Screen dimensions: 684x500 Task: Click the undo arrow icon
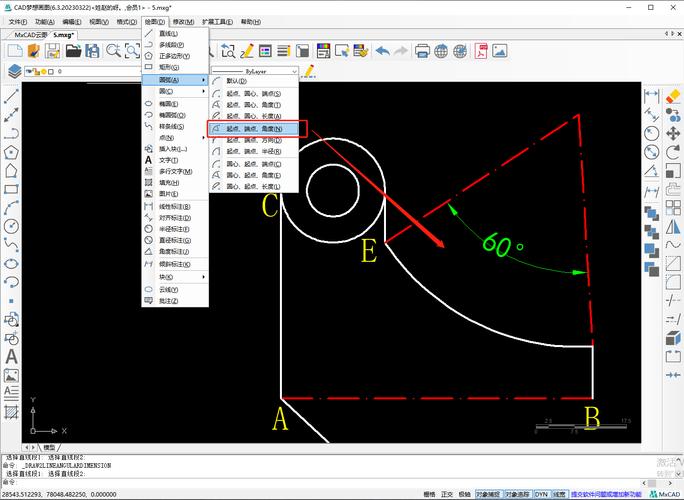click(x=383, y=50)
